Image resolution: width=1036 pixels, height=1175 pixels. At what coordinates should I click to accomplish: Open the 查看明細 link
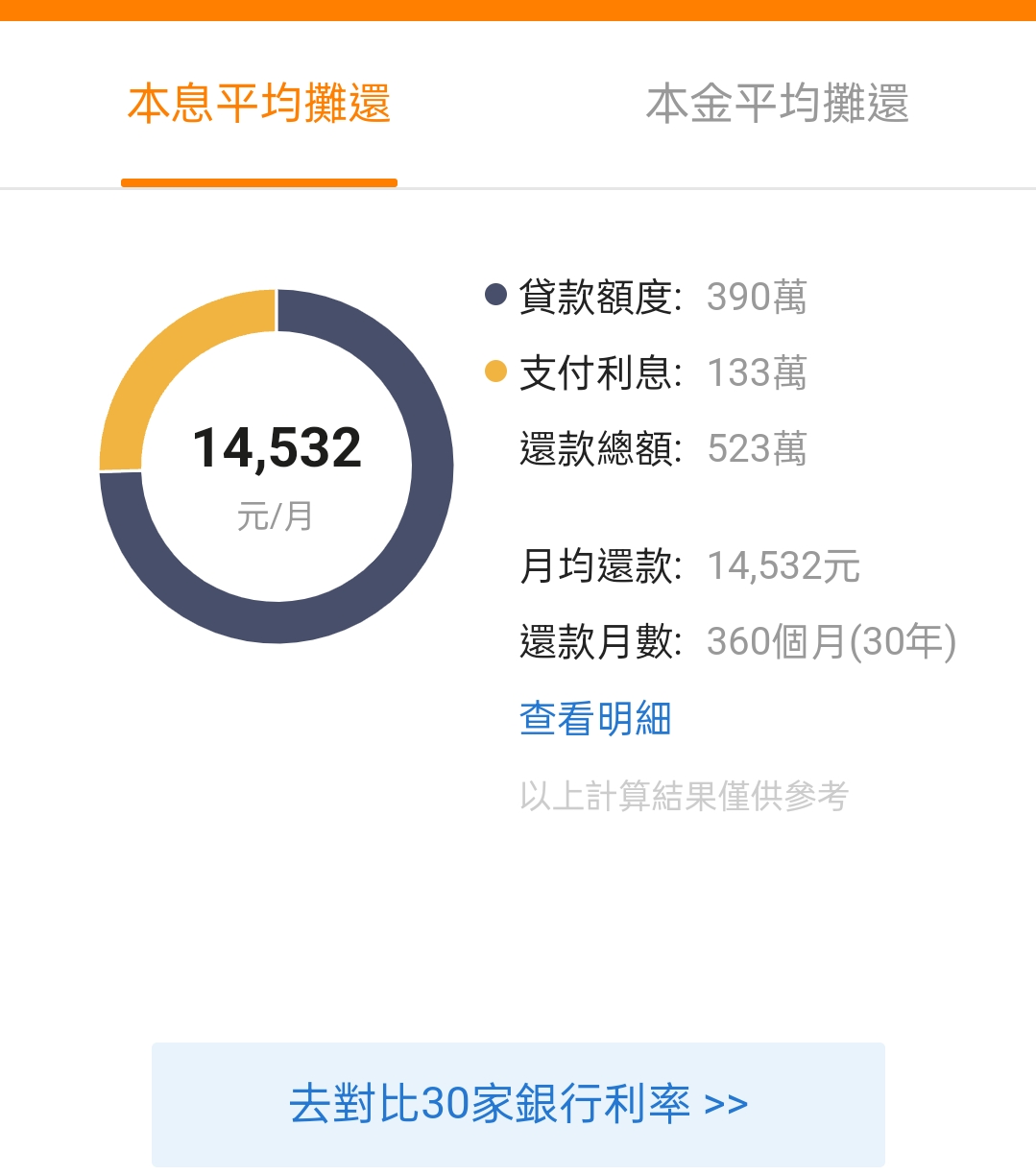point(594,719)
